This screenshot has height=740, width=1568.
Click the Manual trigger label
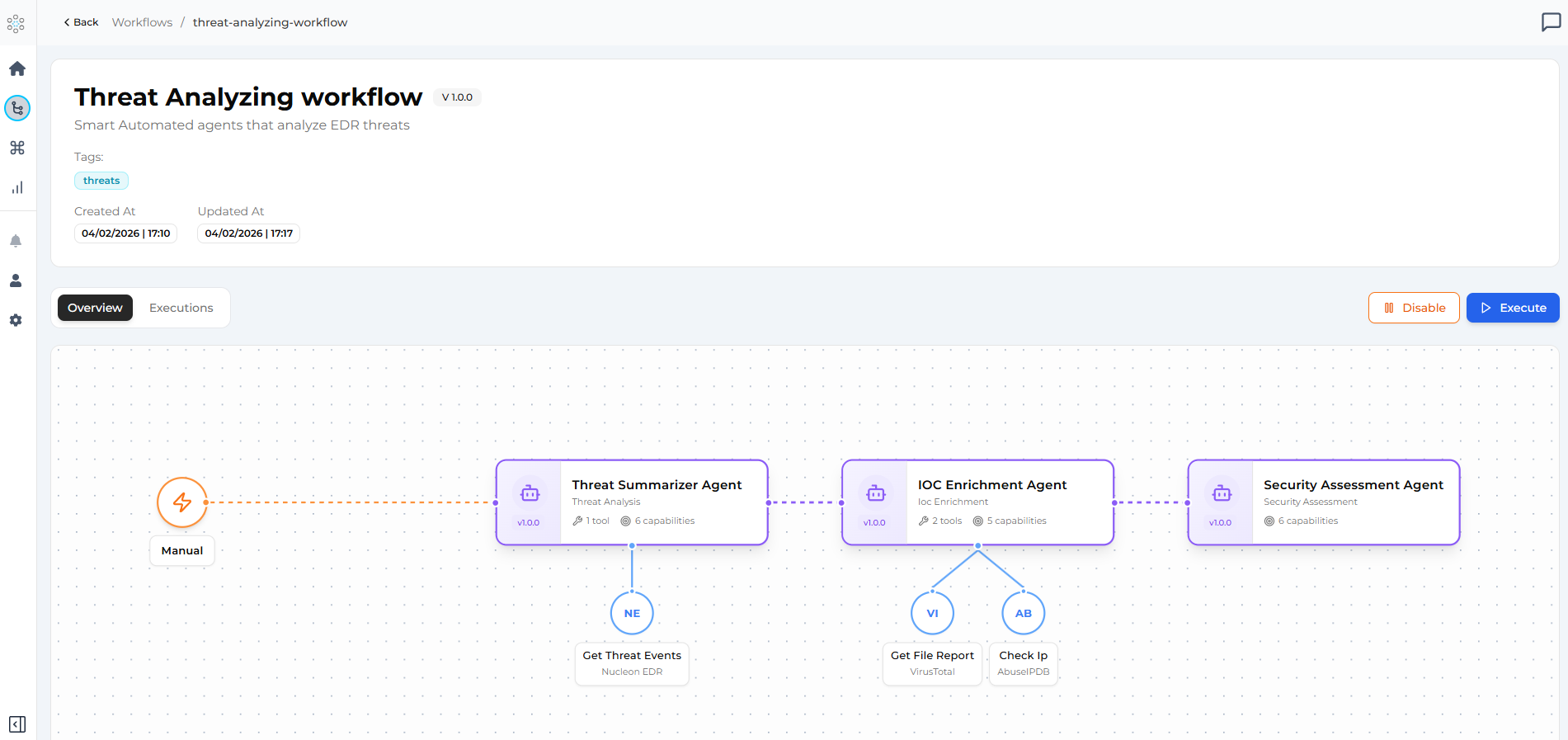point(182,550)
